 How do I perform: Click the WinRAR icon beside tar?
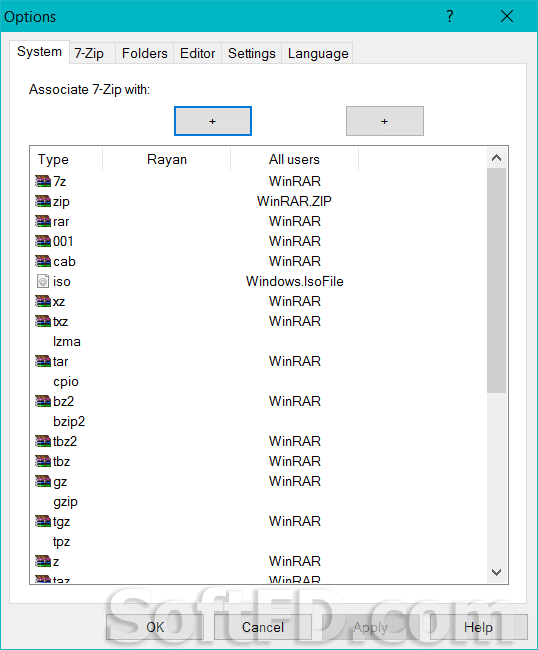click(x=43, y=361)
